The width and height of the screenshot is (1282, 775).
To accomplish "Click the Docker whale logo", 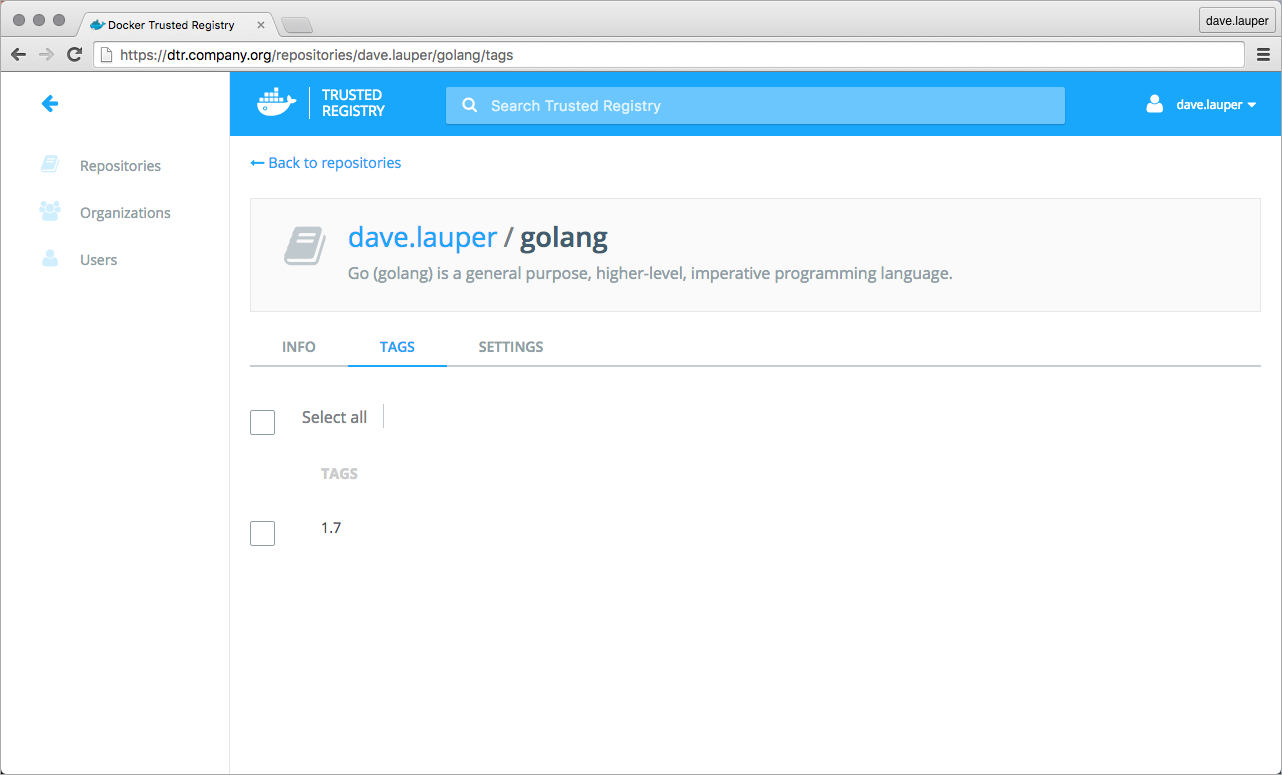I will (x=277, y=103).
